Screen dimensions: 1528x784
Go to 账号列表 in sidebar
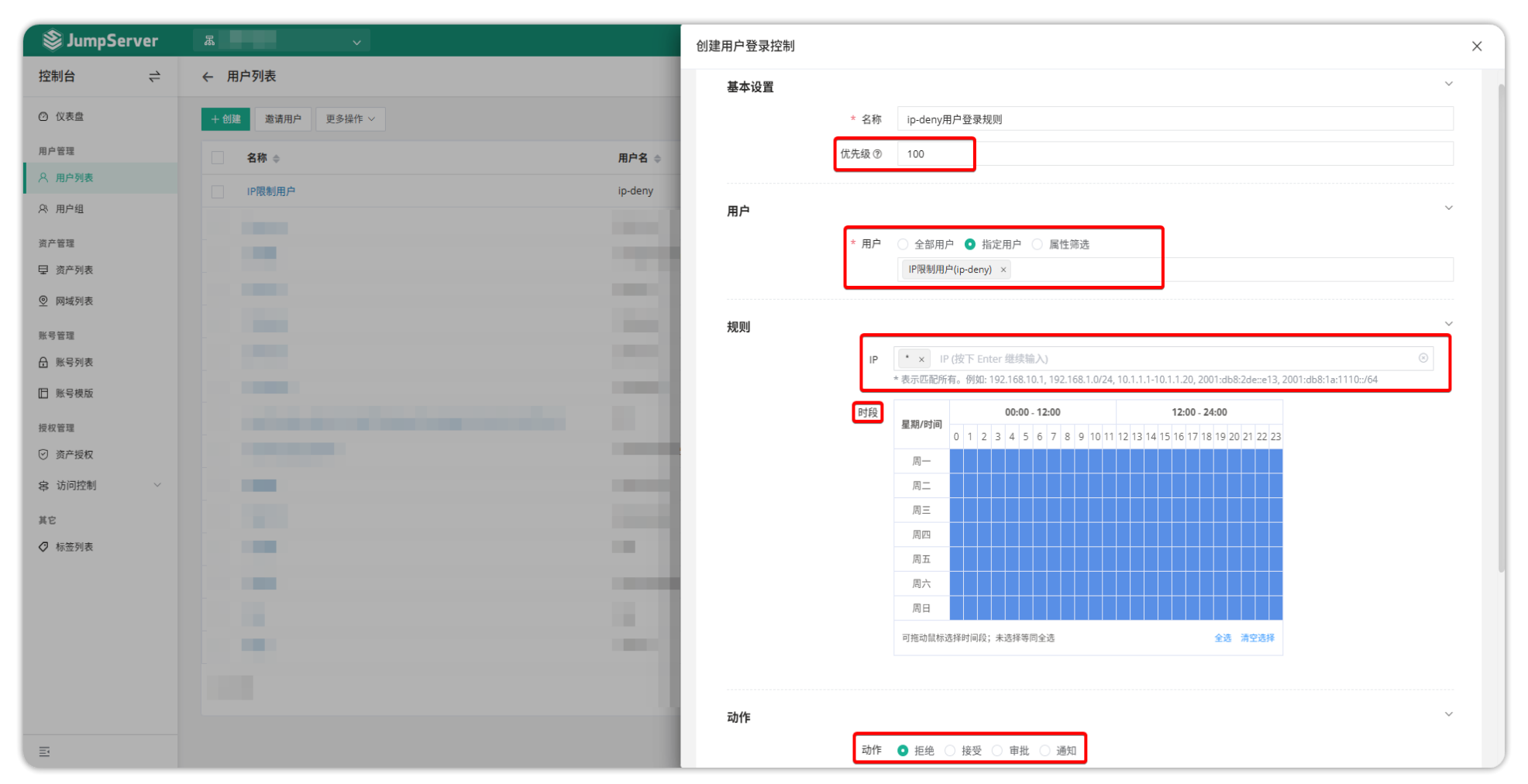point(74,363)
